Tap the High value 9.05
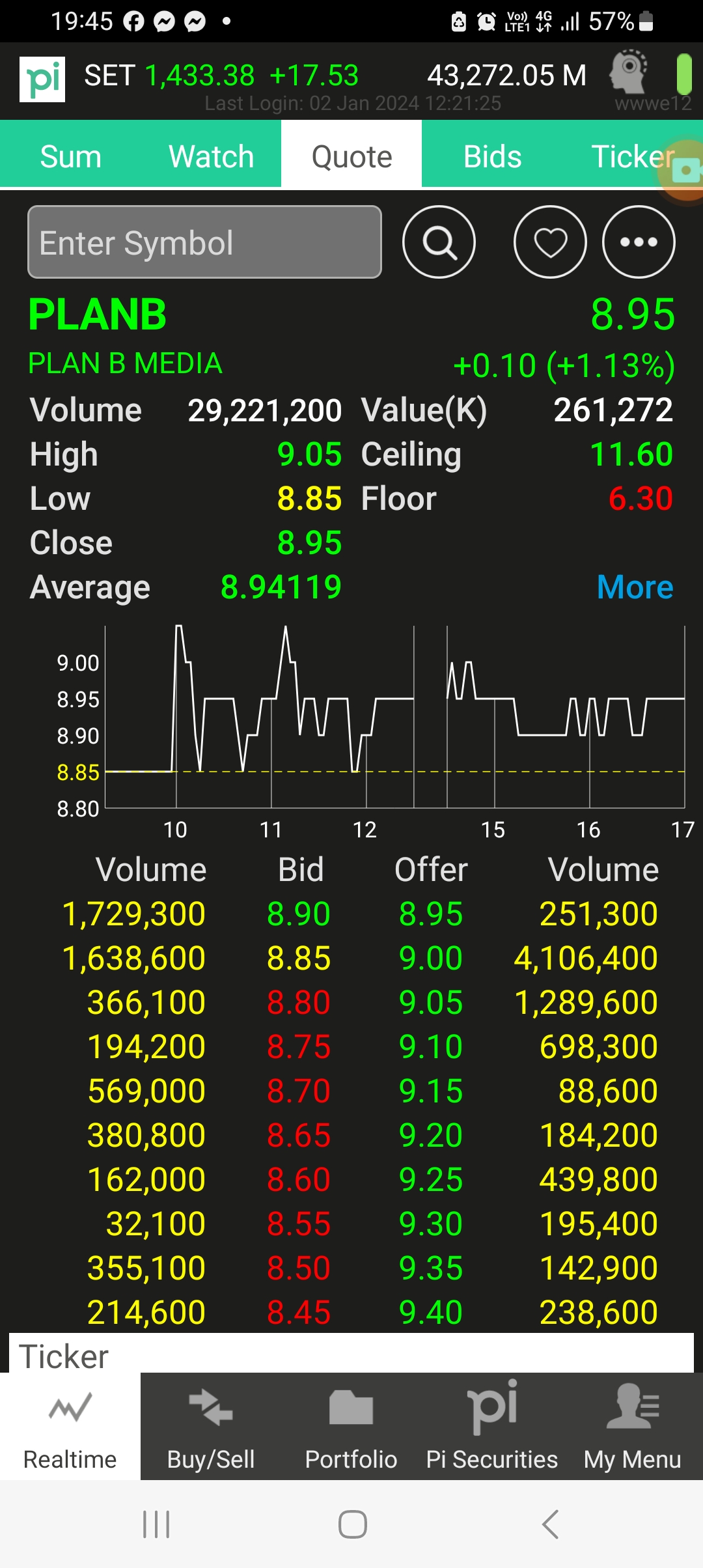Viewport: 703px width, 1568px height. point(309,455)
